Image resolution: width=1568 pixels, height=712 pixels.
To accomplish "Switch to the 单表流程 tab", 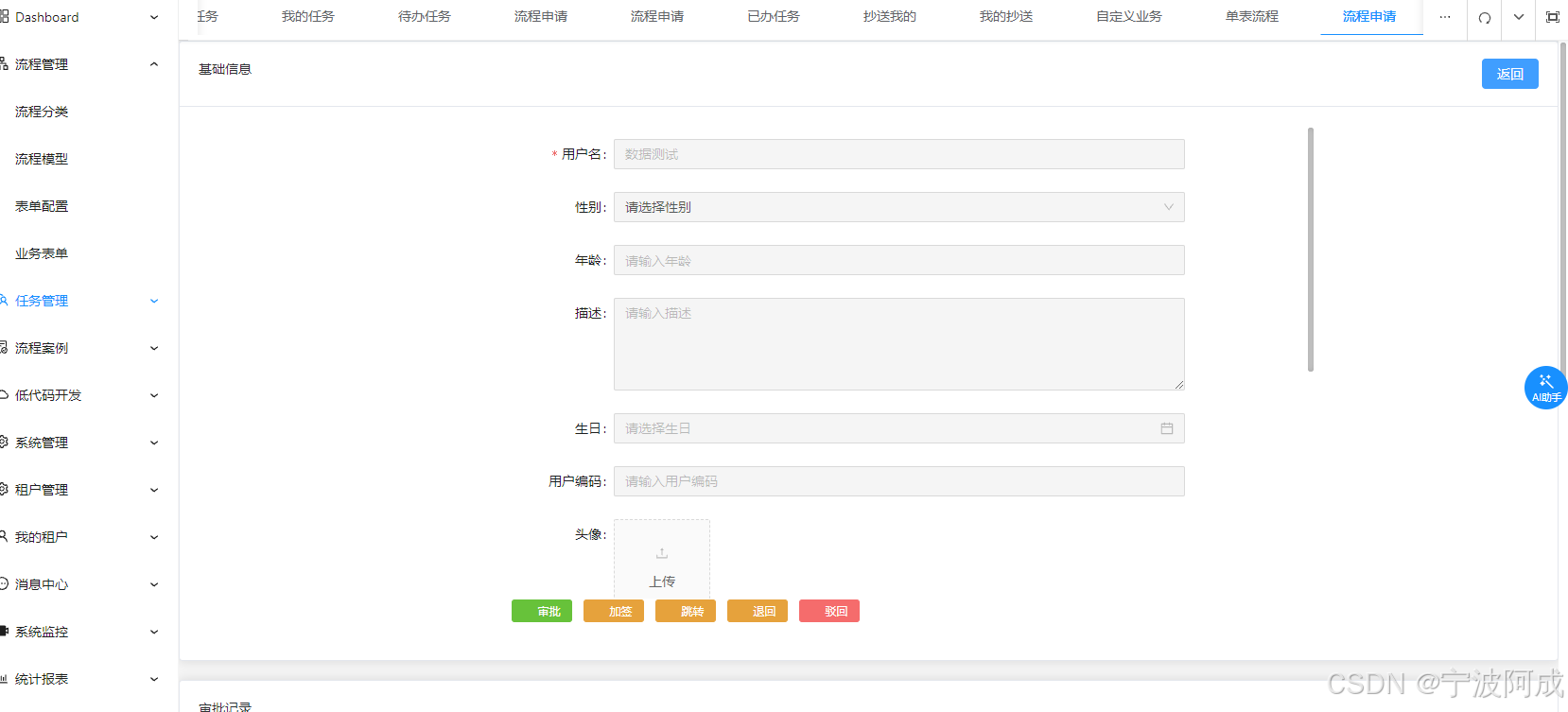I will 1252,17.
